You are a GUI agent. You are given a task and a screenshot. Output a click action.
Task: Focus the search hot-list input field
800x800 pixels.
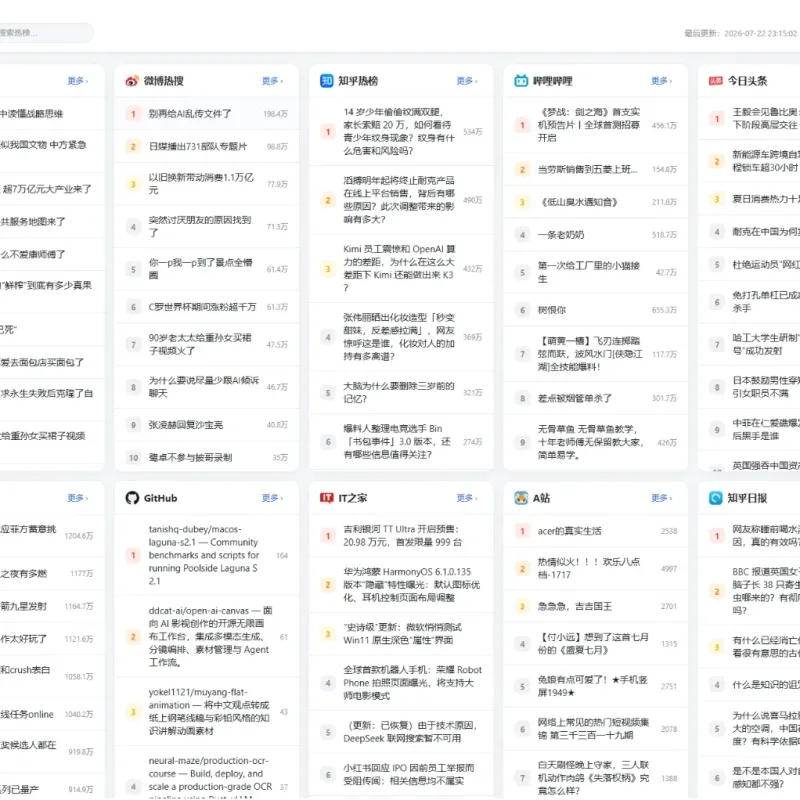pyautogui.click(x=45, y=33)
